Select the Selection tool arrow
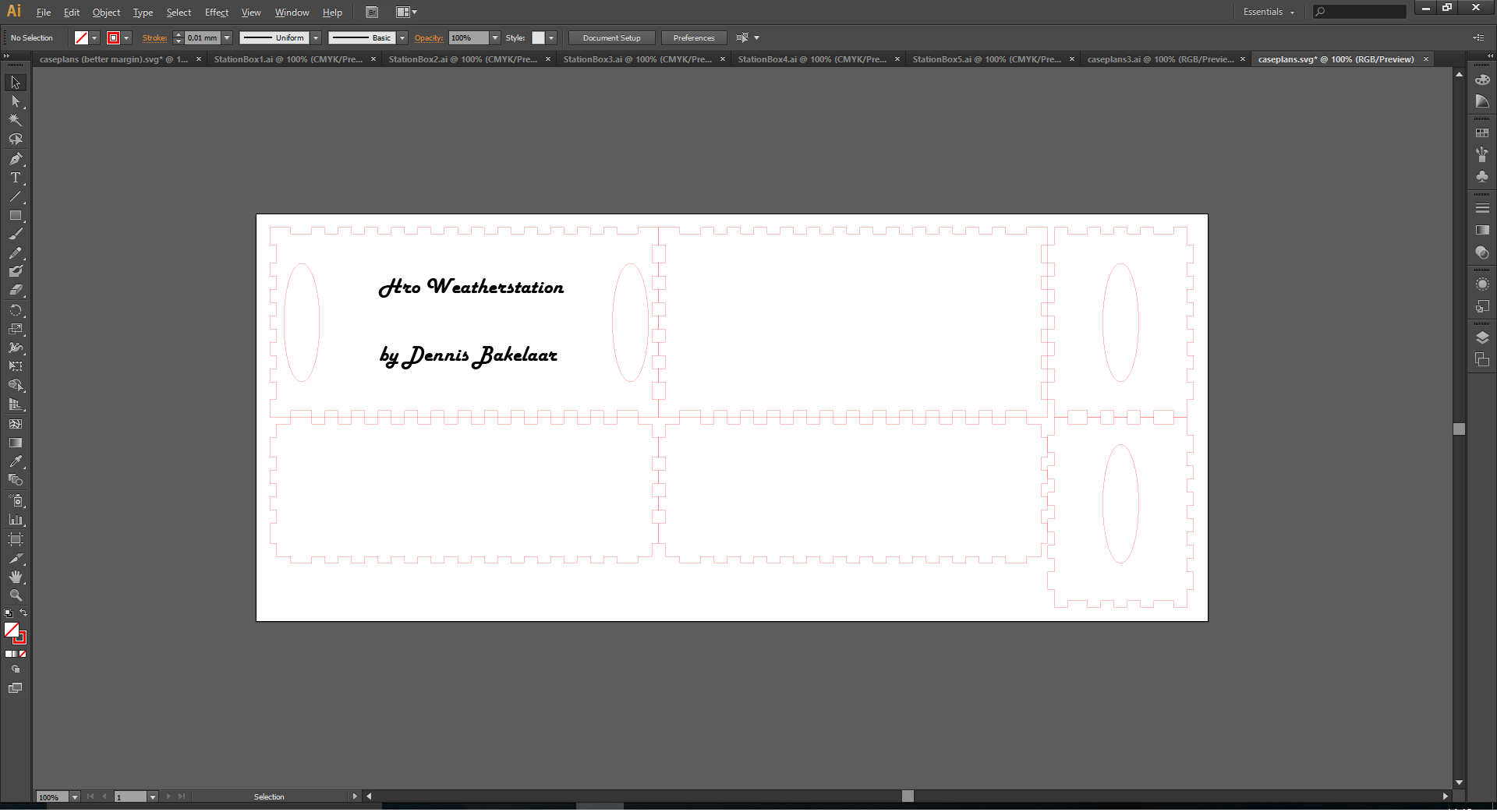Screen dimensions: 1497x812 coord(16,83)
